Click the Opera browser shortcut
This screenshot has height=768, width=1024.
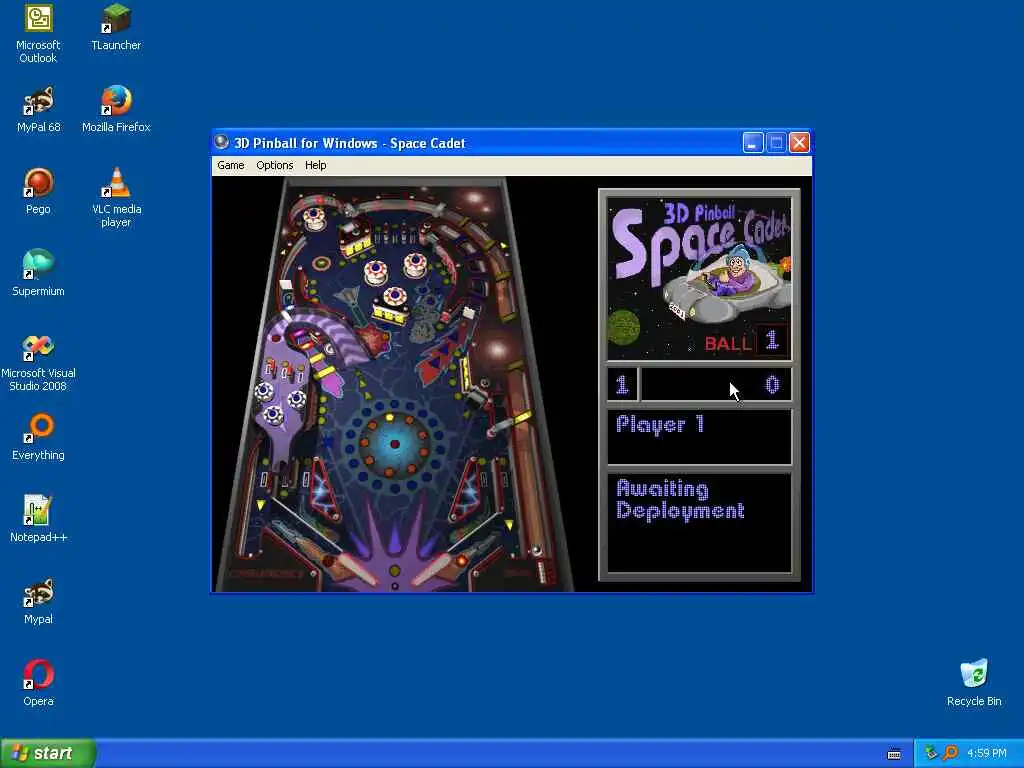38,684
